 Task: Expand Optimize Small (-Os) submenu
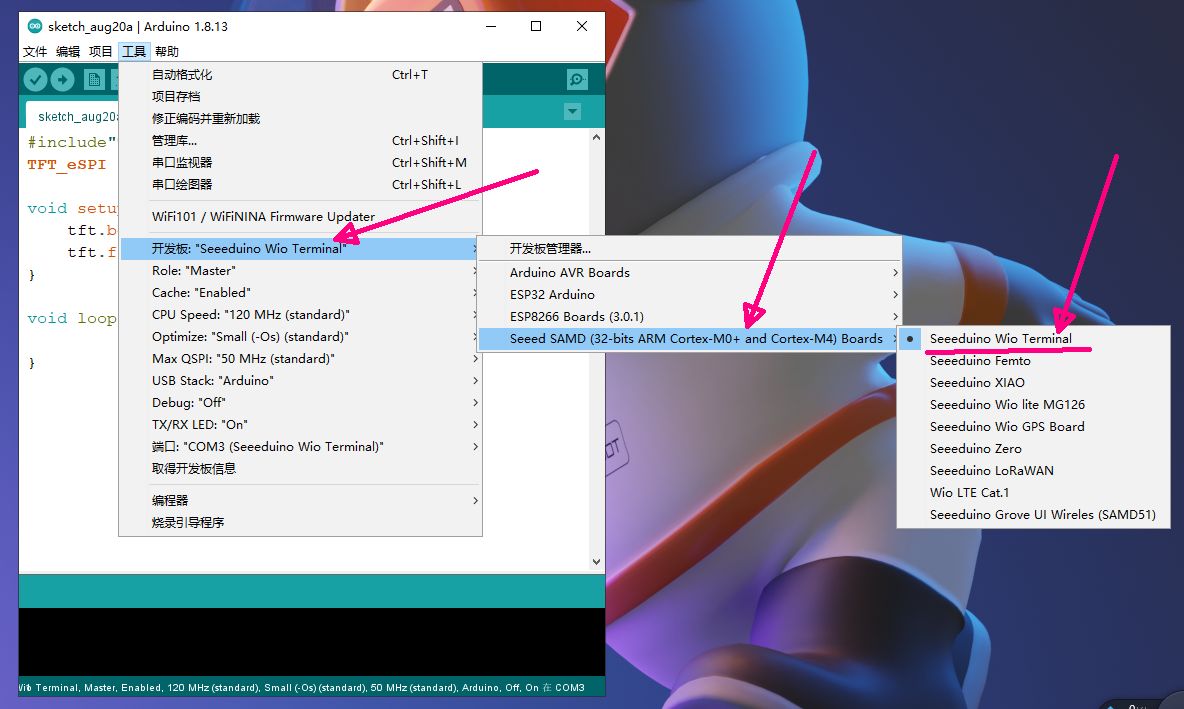(x=301, y=336)
